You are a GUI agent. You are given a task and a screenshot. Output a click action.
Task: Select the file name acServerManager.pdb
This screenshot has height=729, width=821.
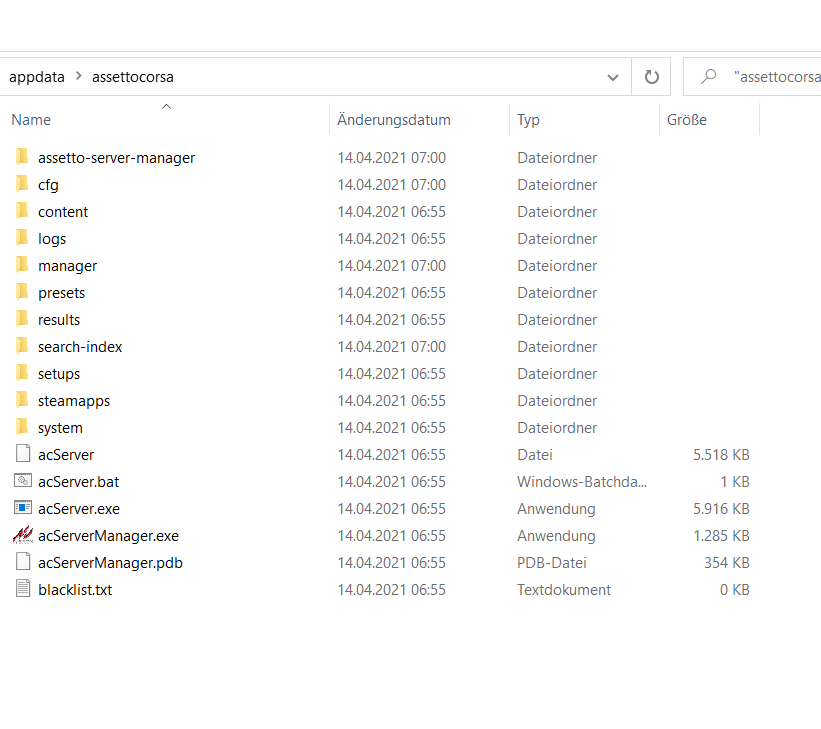[110, 563]
